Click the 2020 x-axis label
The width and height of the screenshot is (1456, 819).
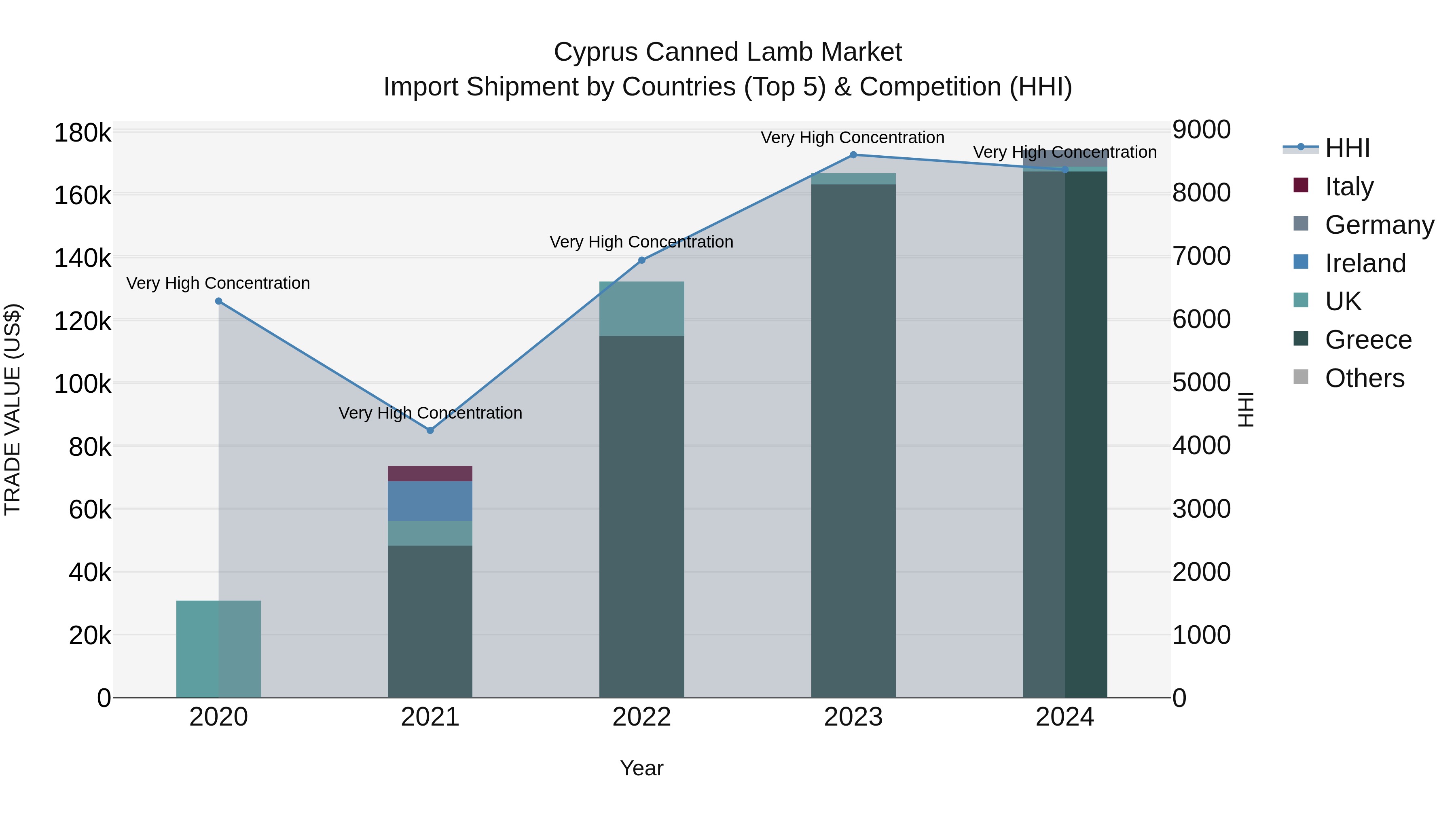[x=219, y=717]
